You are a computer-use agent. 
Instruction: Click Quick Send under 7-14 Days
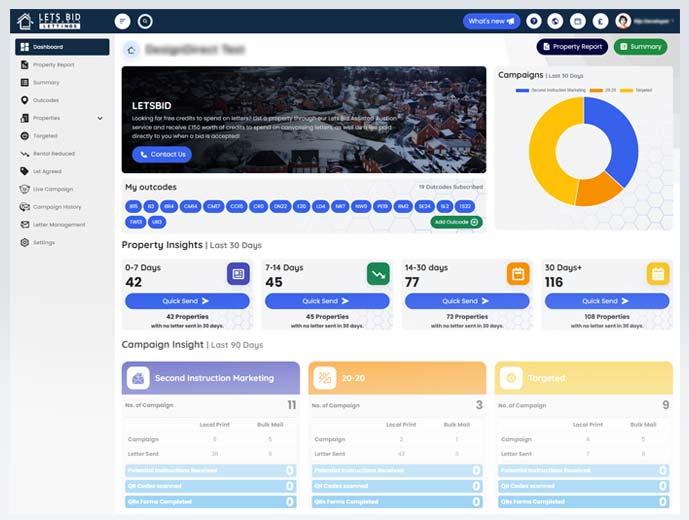[x=327, y=301]
